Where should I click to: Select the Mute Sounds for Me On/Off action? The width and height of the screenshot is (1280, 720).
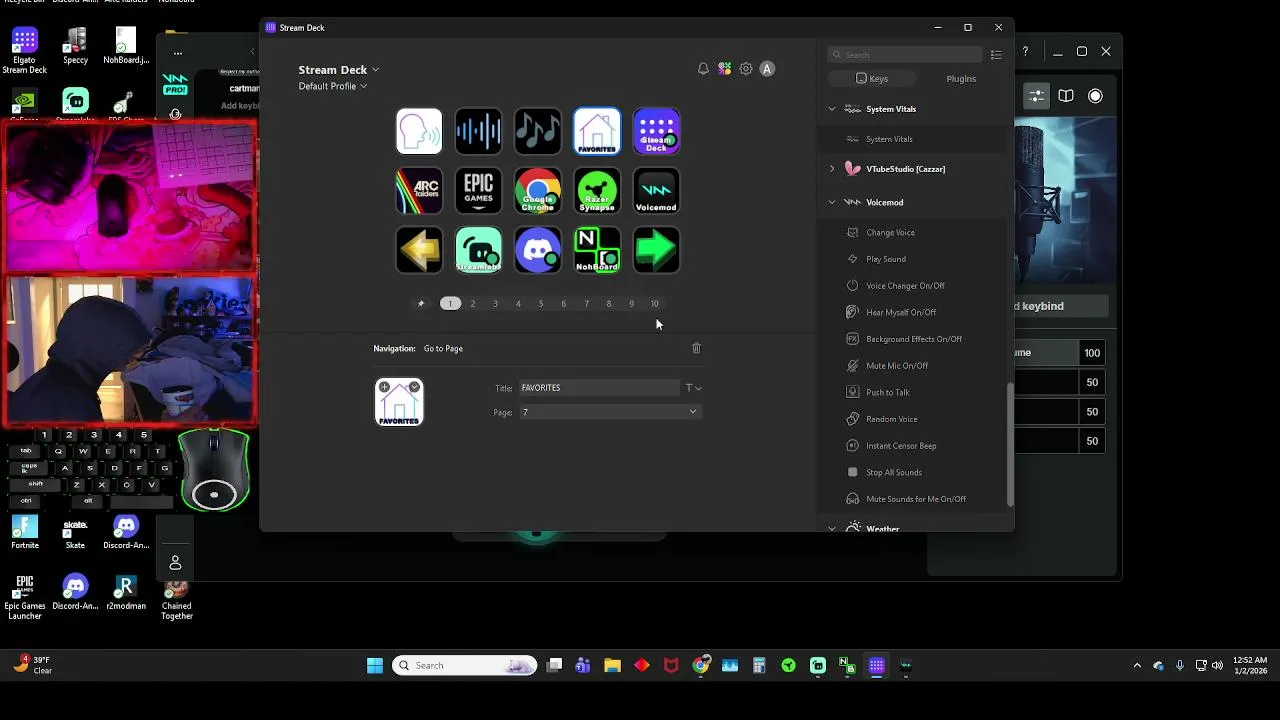[912, 499]
